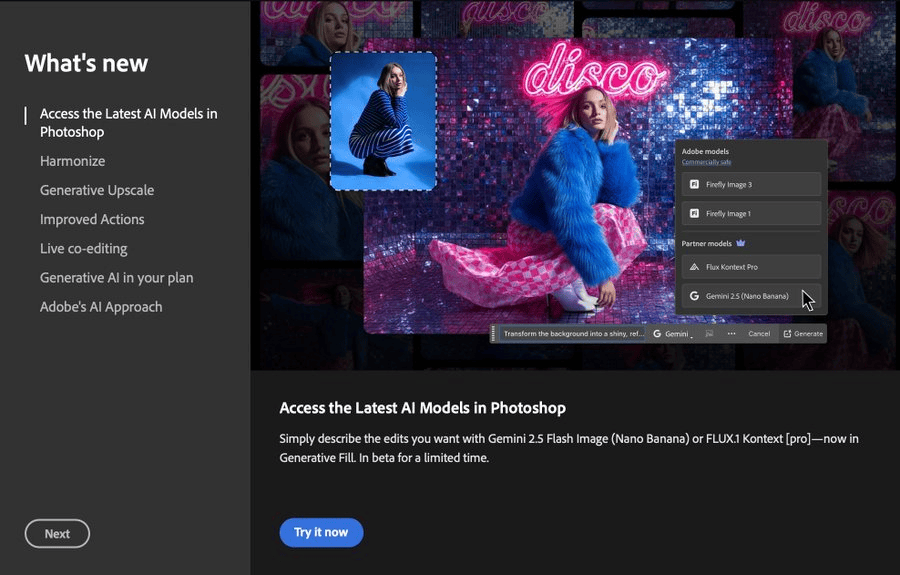Open the Generative Upscale section
900x575 pixels.
[x=97, y=190]
